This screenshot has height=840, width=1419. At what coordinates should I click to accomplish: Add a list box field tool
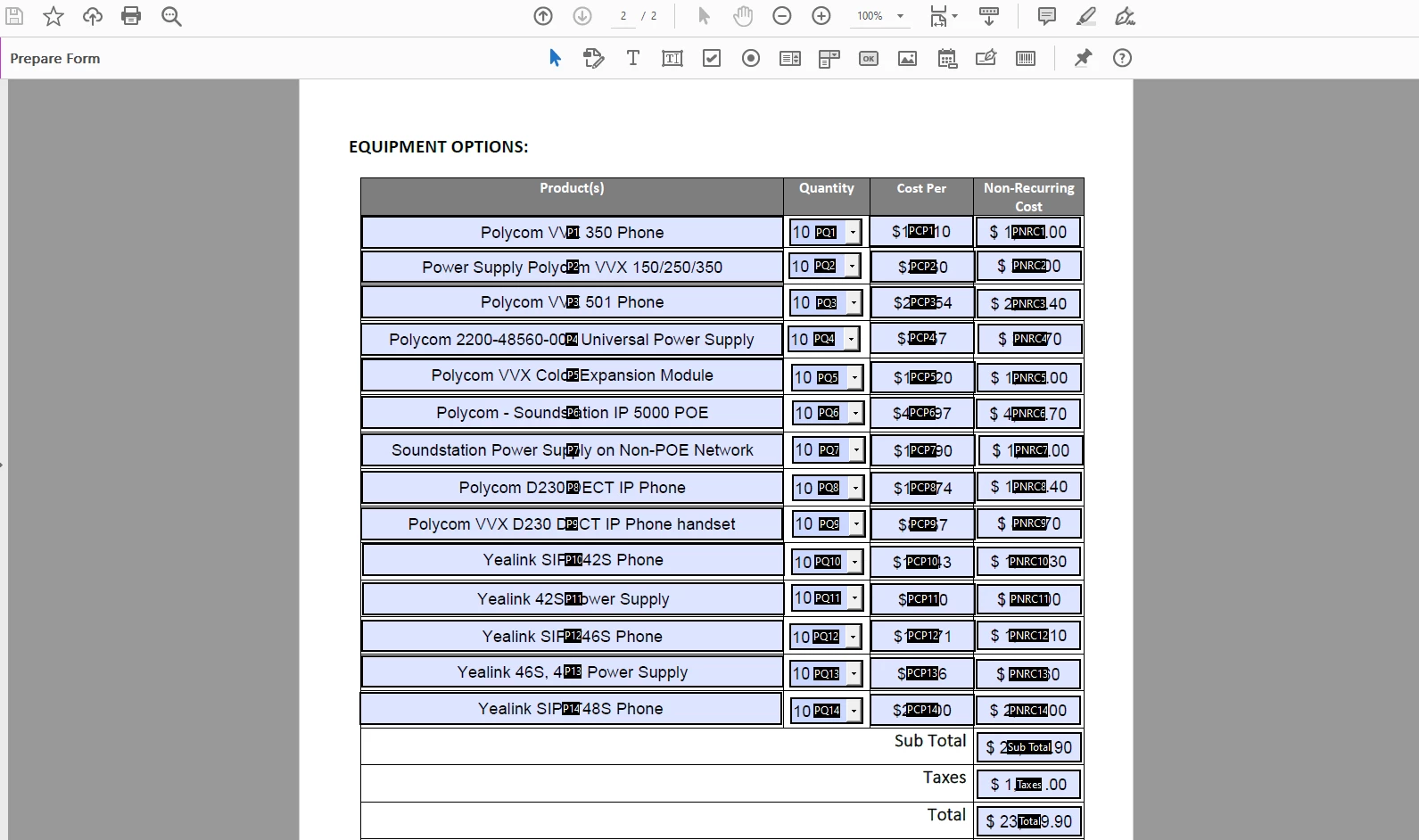(790, 58)
